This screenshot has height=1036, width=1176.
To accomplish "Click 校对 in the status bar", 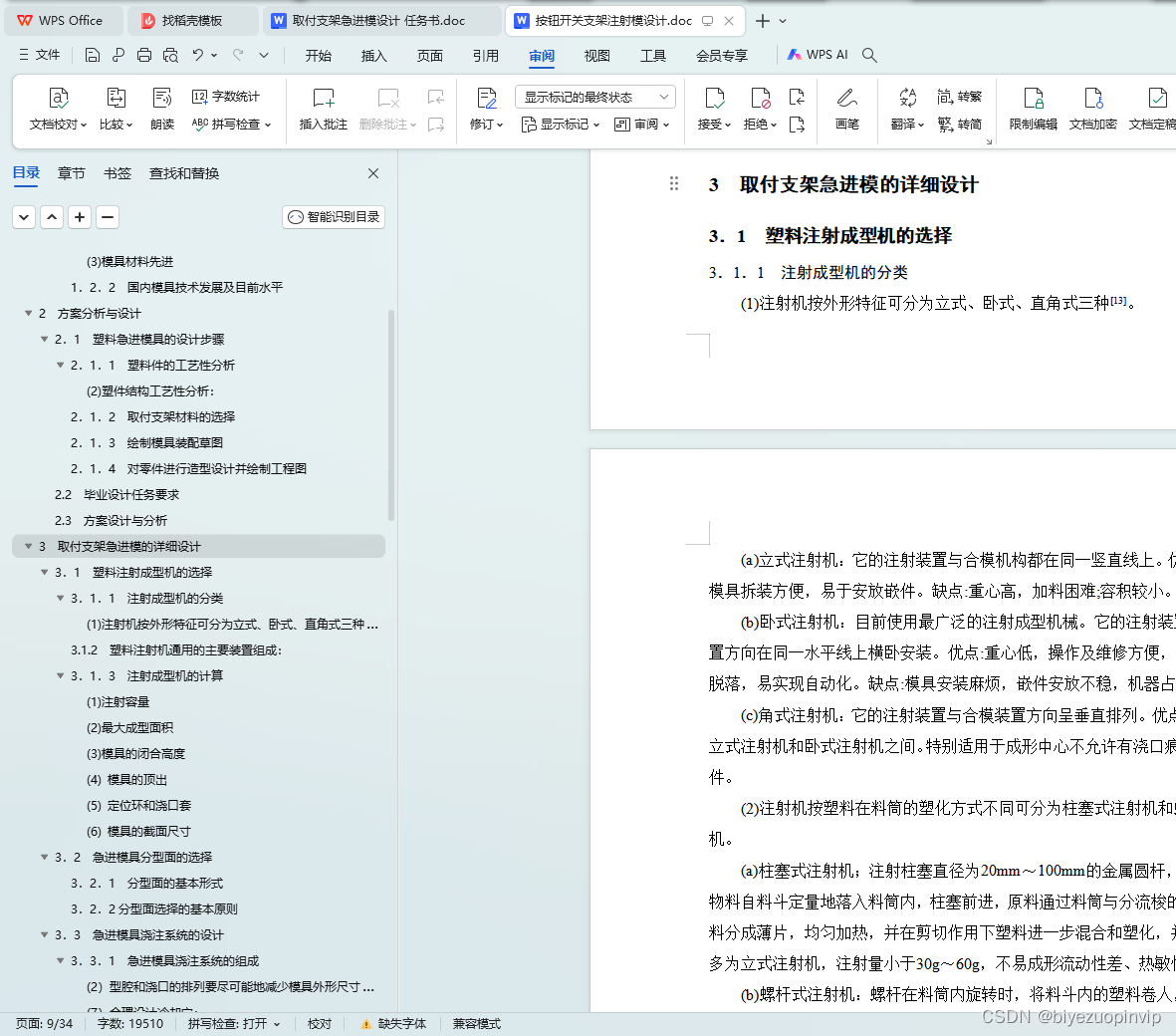I will (320, 1024).
